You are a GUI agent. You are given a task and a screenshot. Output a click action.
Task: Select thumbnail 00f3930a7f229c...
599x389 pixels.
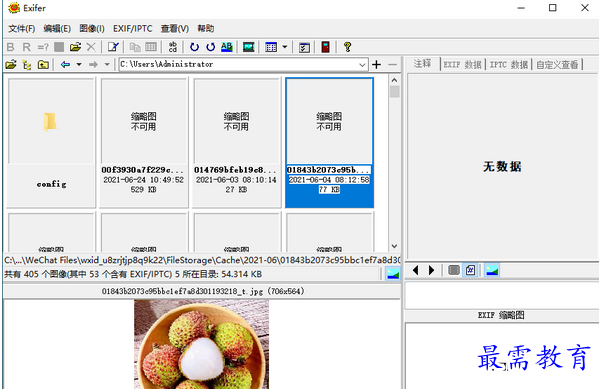[144, 143]
